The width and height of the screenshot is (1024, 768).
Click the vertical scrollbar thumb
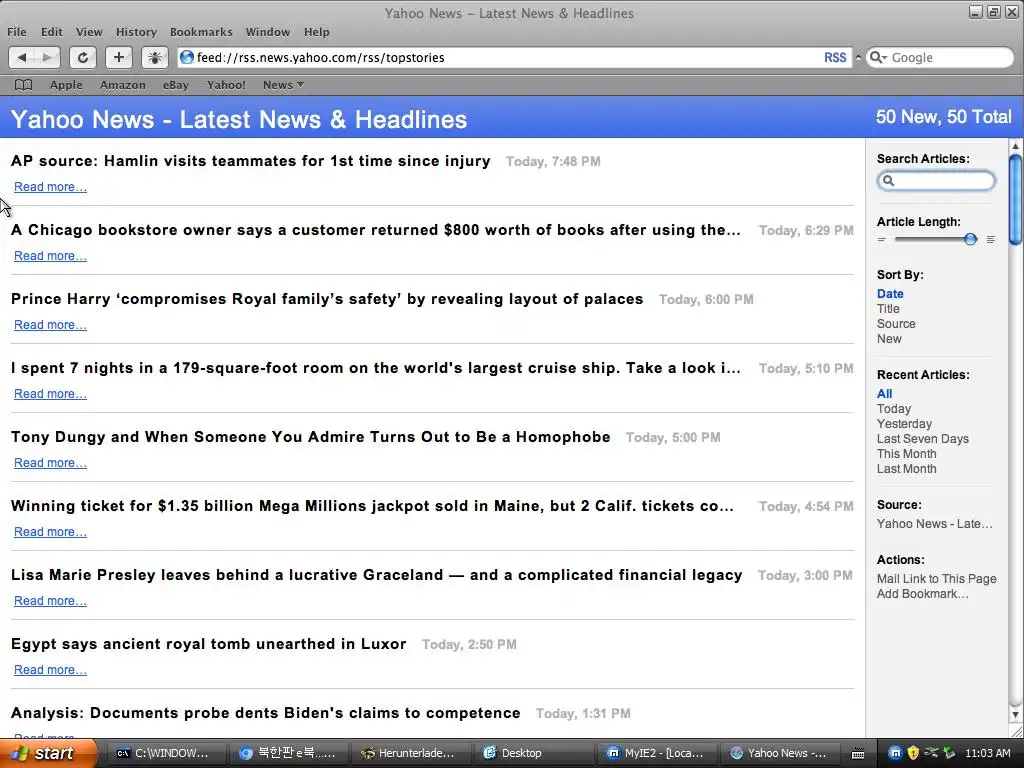pyautogui.click(x=1015, y=200)
